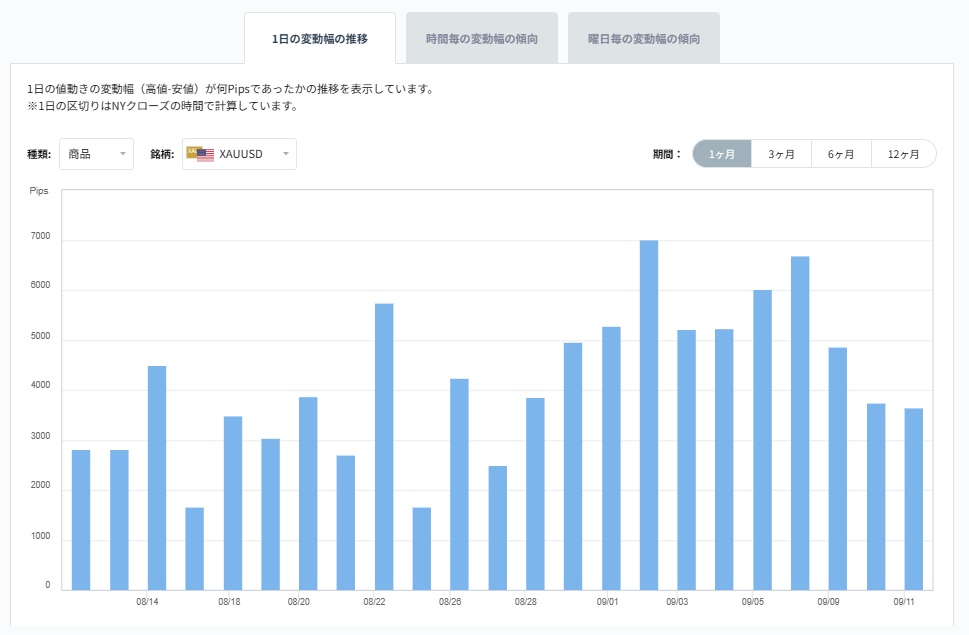Switch to the 1日の変動幅の推移 tab
This screenshot has height=635, width=969.
319,38
